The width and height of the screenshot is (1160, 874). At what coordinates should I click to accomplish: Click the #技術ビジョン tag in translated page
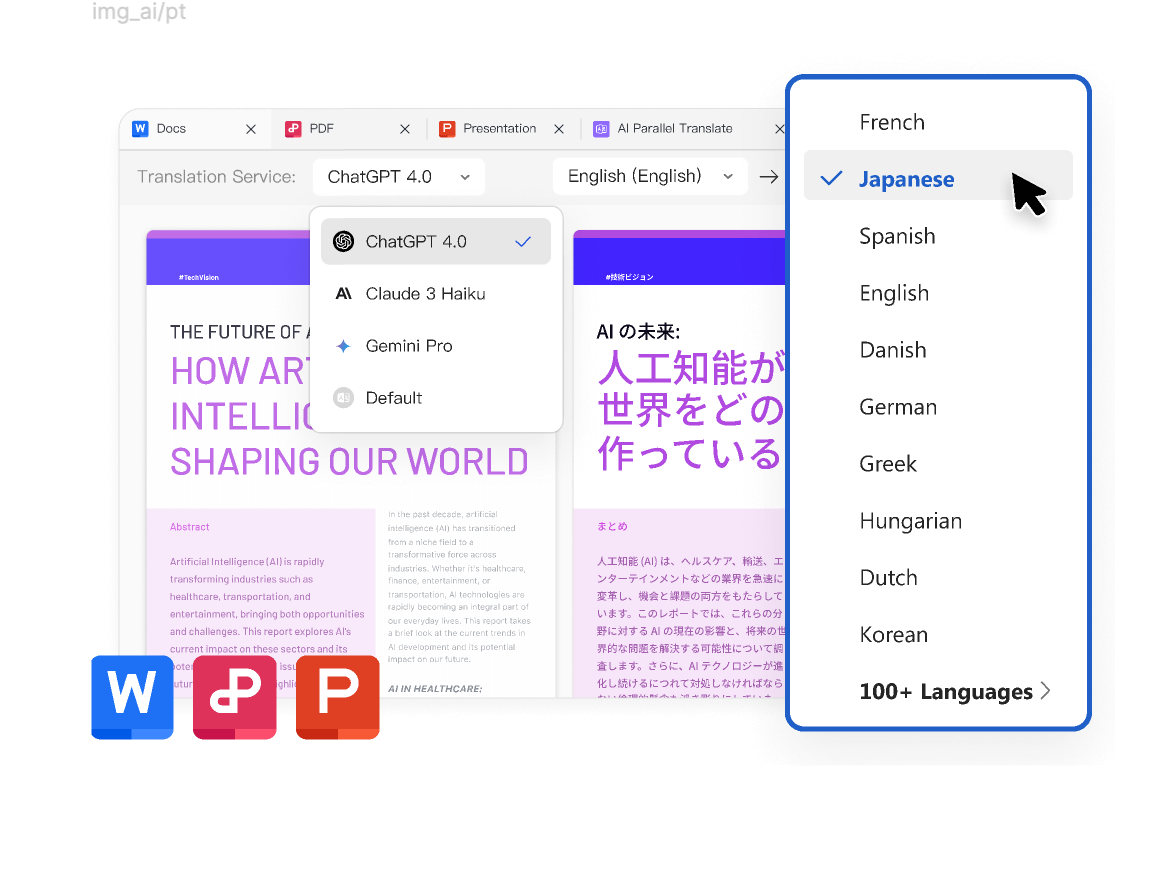[x=630, y=278]
